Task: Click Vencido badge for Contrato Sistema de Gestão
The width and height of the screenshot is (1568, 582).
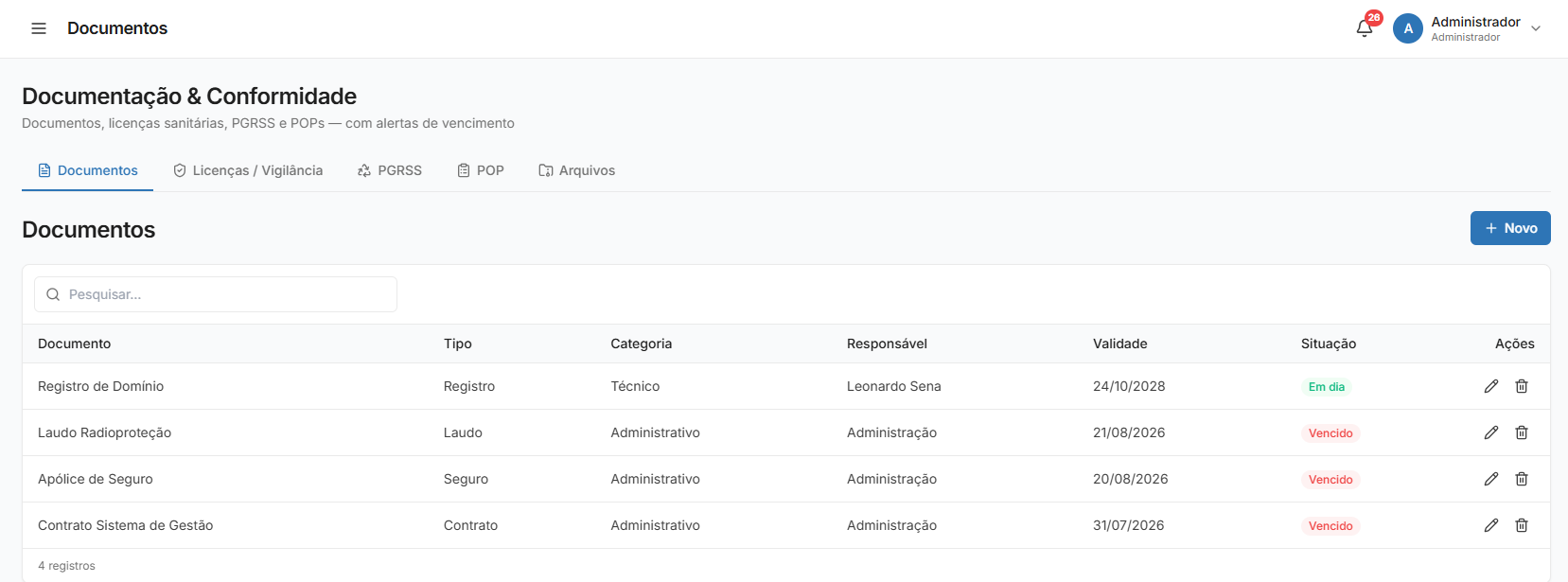Action: point(1330,525)
